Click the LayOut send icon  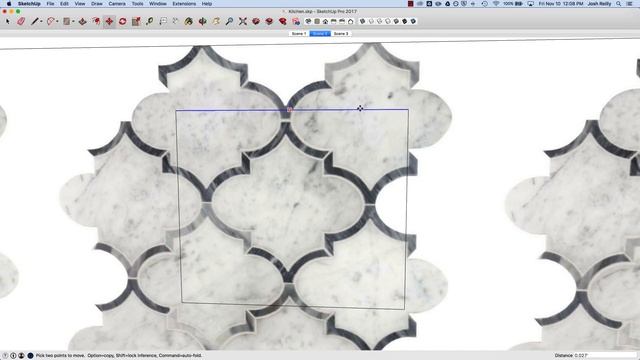coord(296,21)
